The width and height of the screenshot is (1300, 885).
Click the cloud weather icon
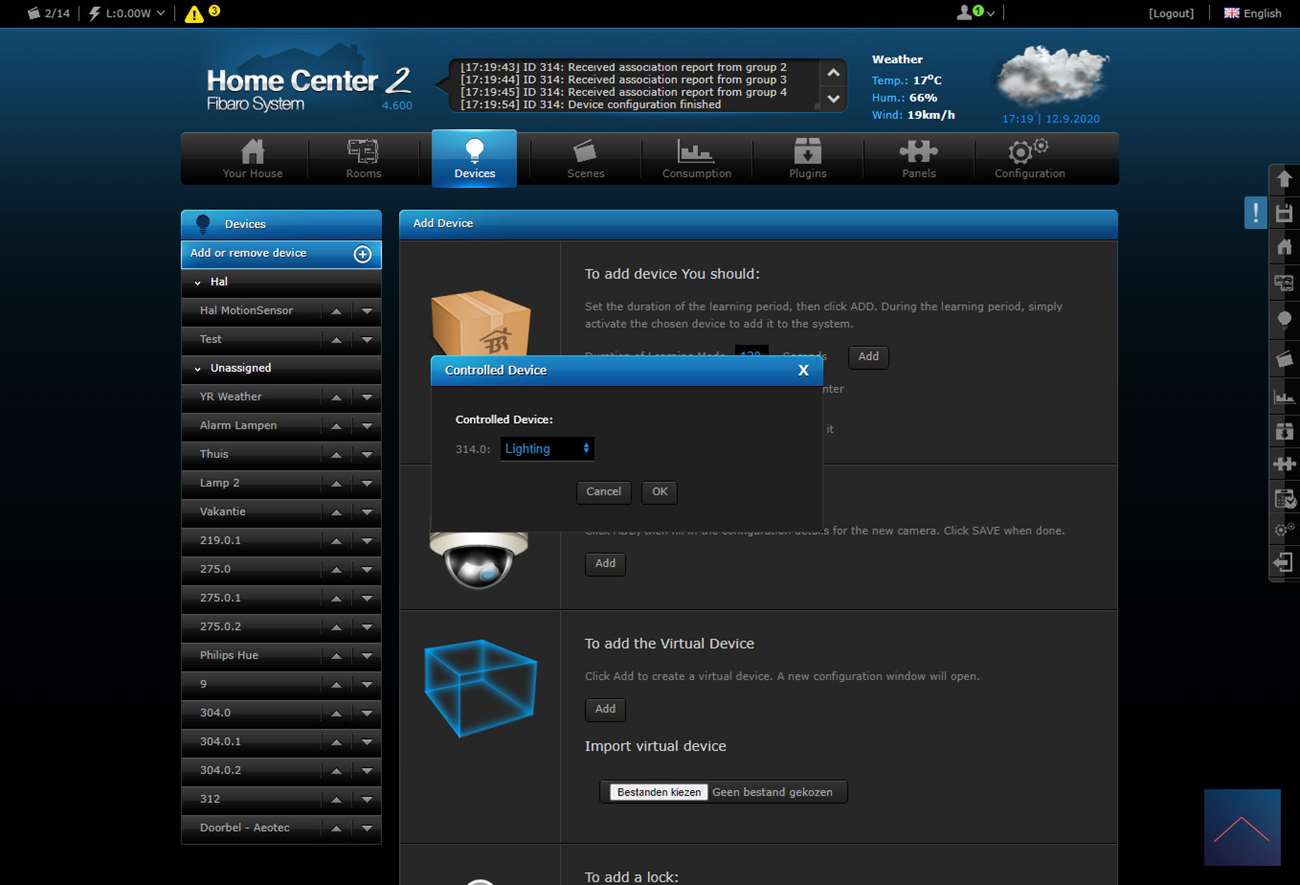click(x=1052, y=77)
